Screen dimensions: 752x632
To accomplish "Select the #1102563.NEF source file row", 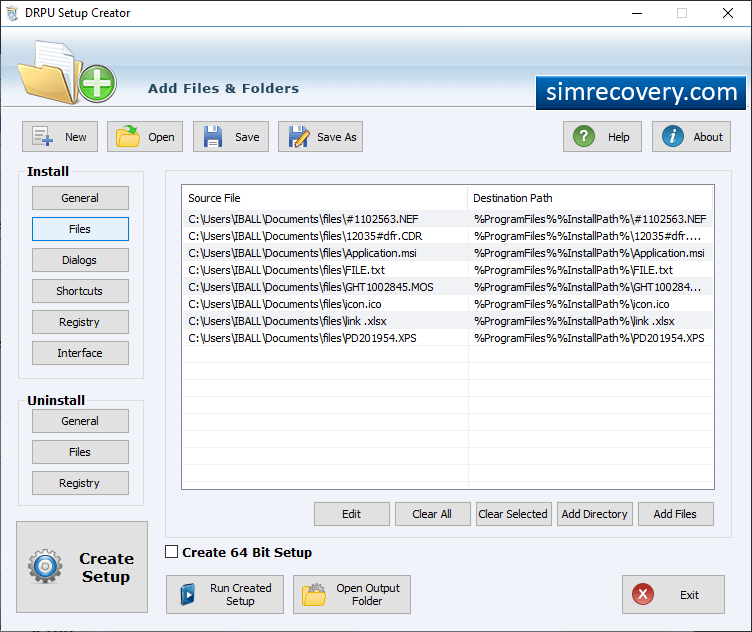I will click(x=325, y=219).
